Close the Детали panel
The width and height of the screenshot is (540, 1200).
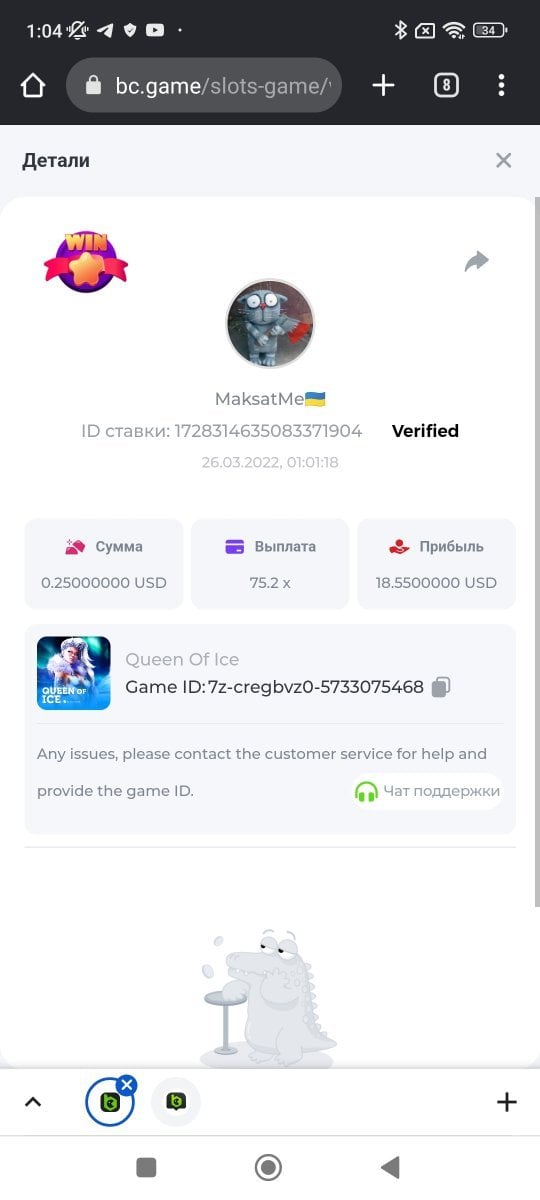click(504, 160)
